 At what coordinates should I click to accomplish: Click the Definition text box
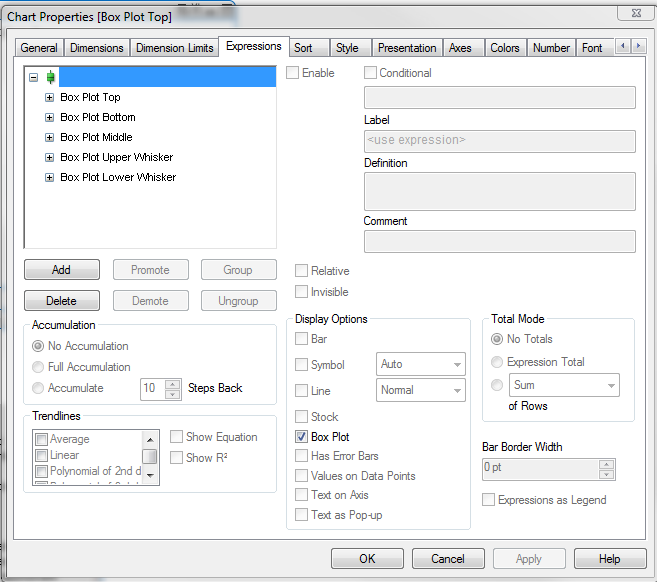click(500, 191)
